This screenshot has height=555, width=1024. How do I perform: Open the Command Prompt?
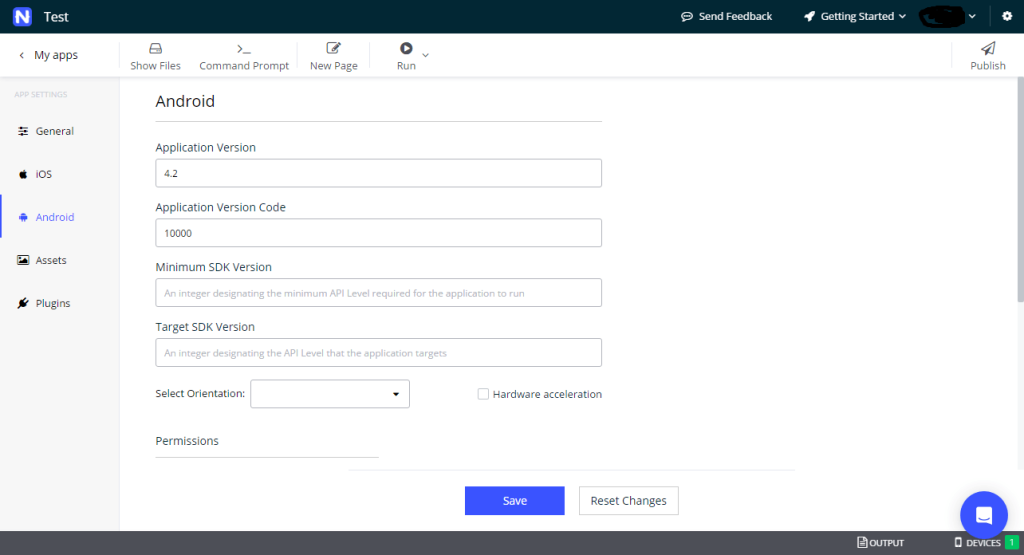(x=244, y=56)
